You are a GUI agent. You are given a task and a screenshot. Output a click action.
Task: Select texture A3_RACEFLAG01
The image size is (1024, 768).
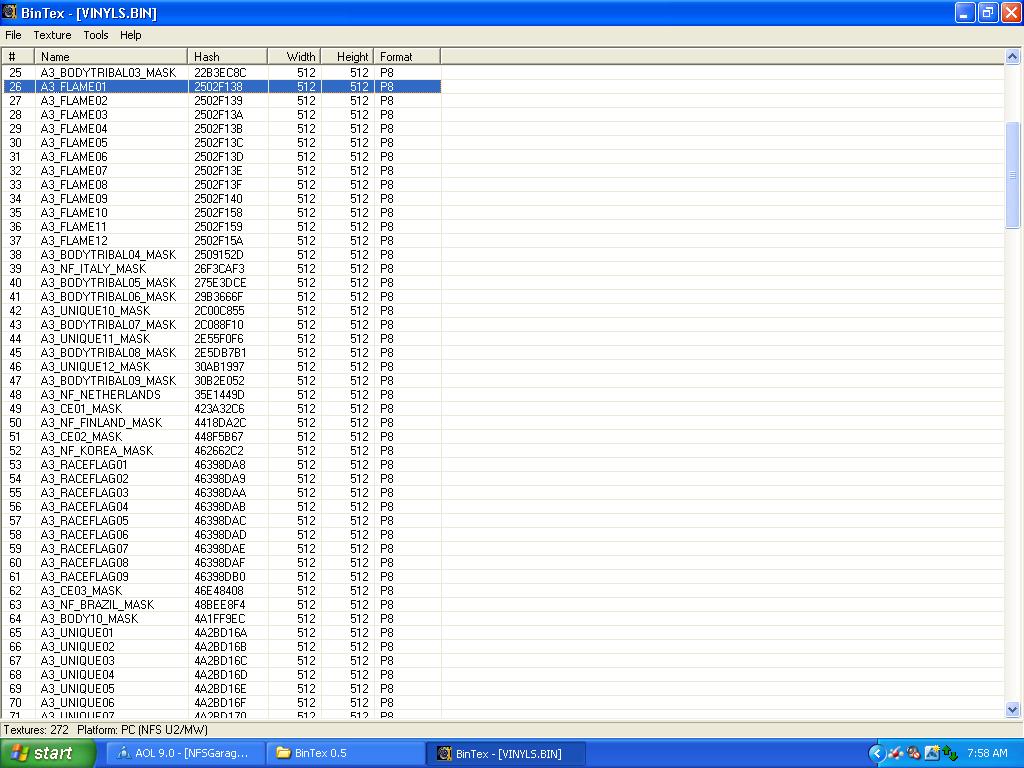[x=84, y=464]
